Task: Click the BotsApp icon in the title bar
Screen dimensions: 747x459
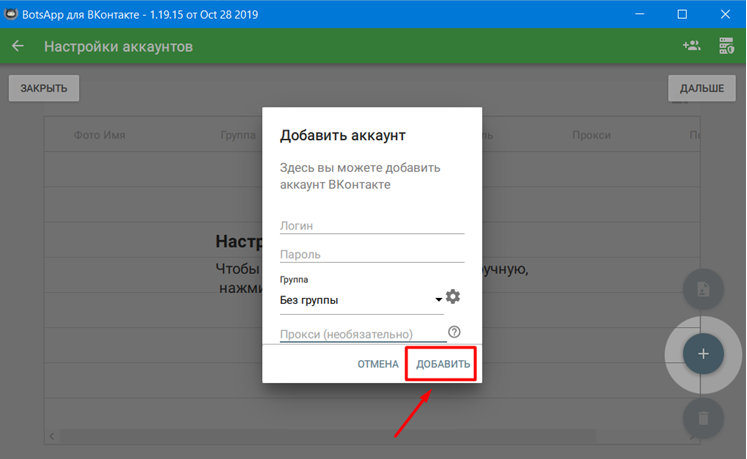Action: click(10, 14)
